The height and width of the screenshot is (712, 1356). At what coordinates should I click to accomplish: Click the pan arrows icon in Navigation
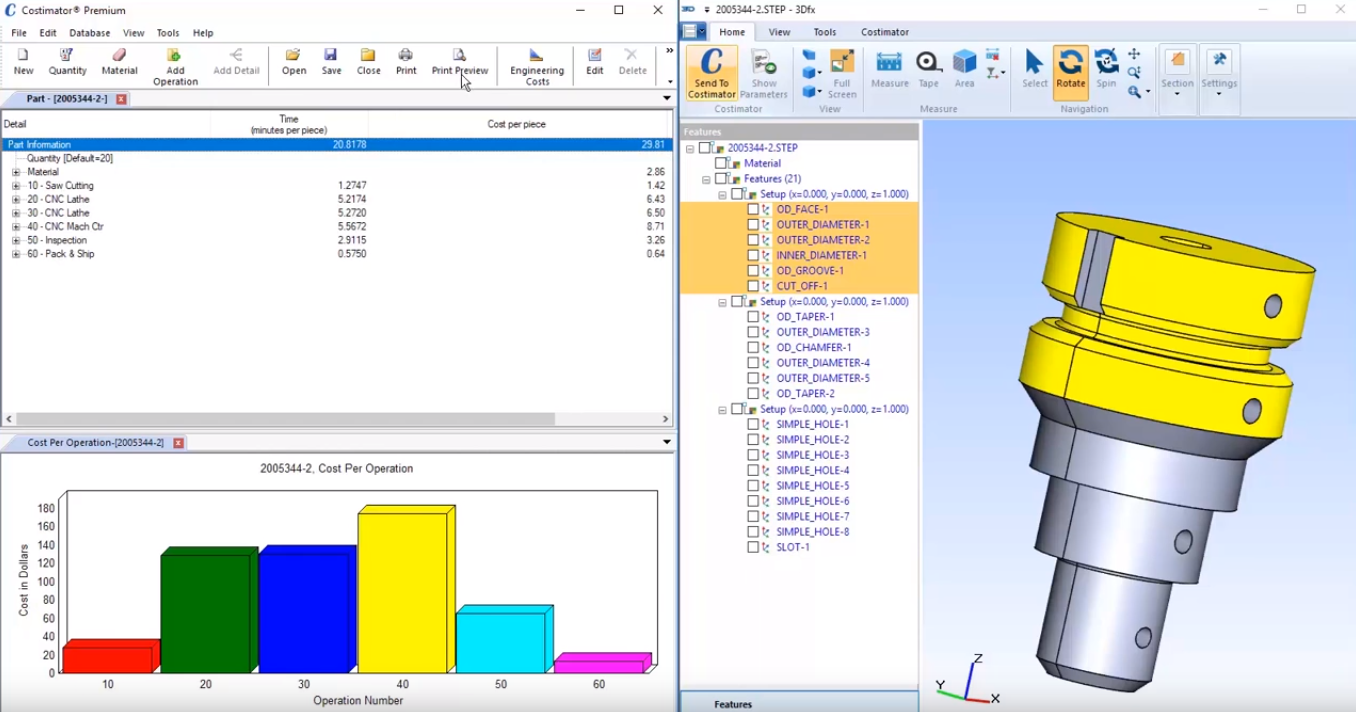(1134, 55)
